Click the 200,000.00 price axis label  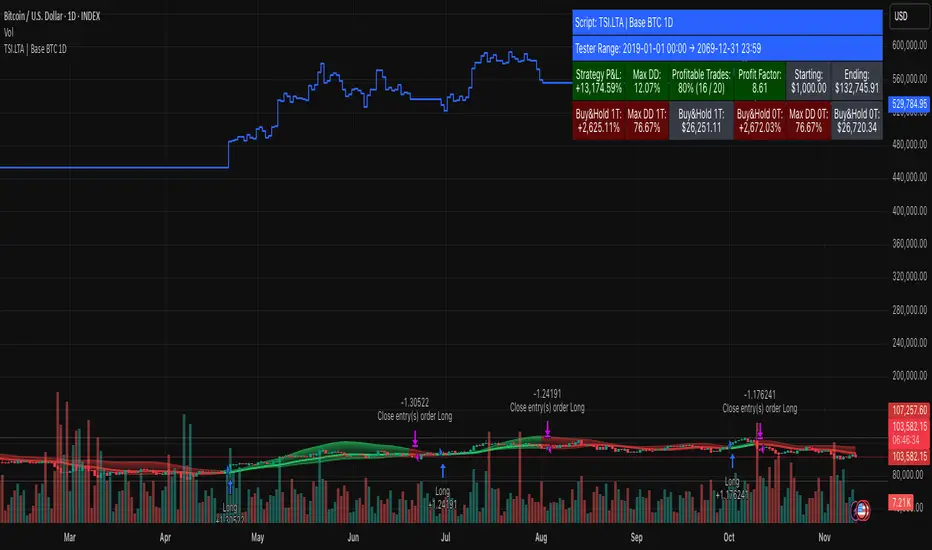click(x=909, y=376)
